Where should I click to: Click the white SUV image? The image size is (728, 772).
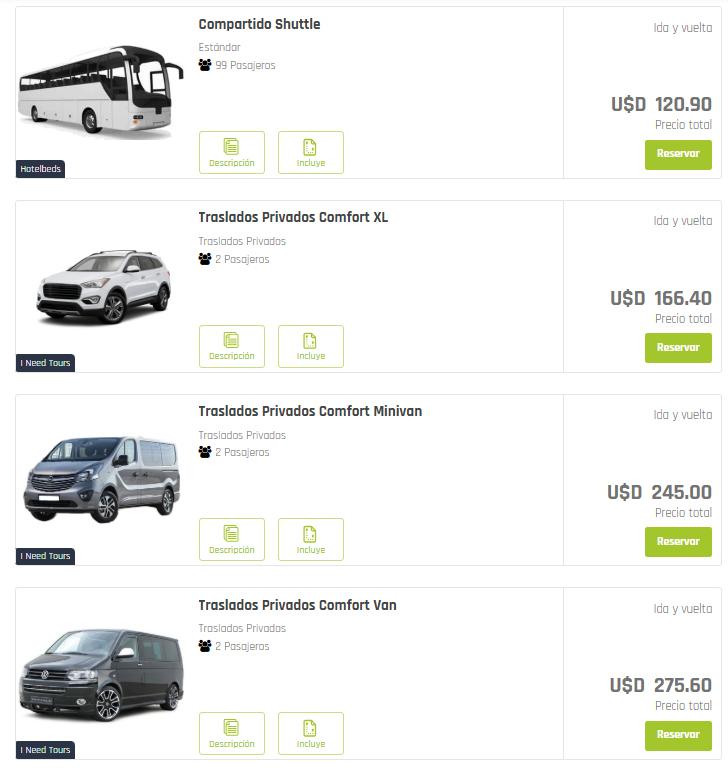[104, 285]
